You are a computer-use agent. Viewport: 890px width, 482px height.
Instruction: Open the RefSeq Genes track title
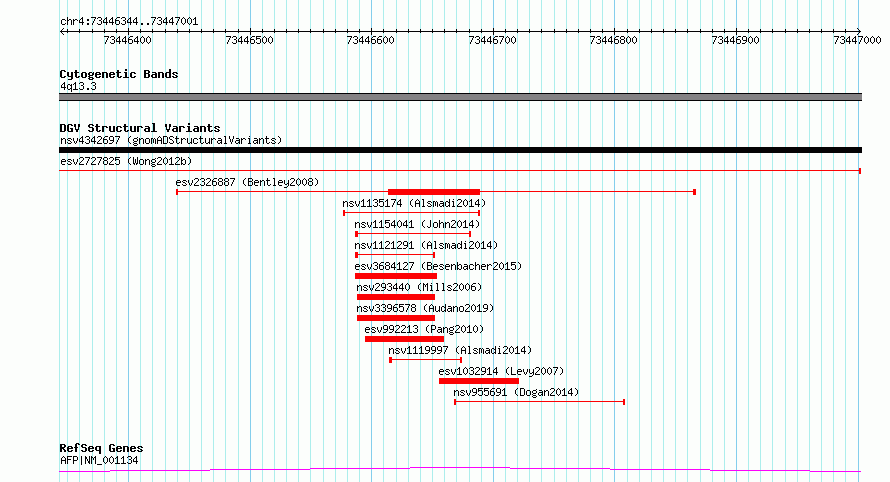tap(101, 448)
